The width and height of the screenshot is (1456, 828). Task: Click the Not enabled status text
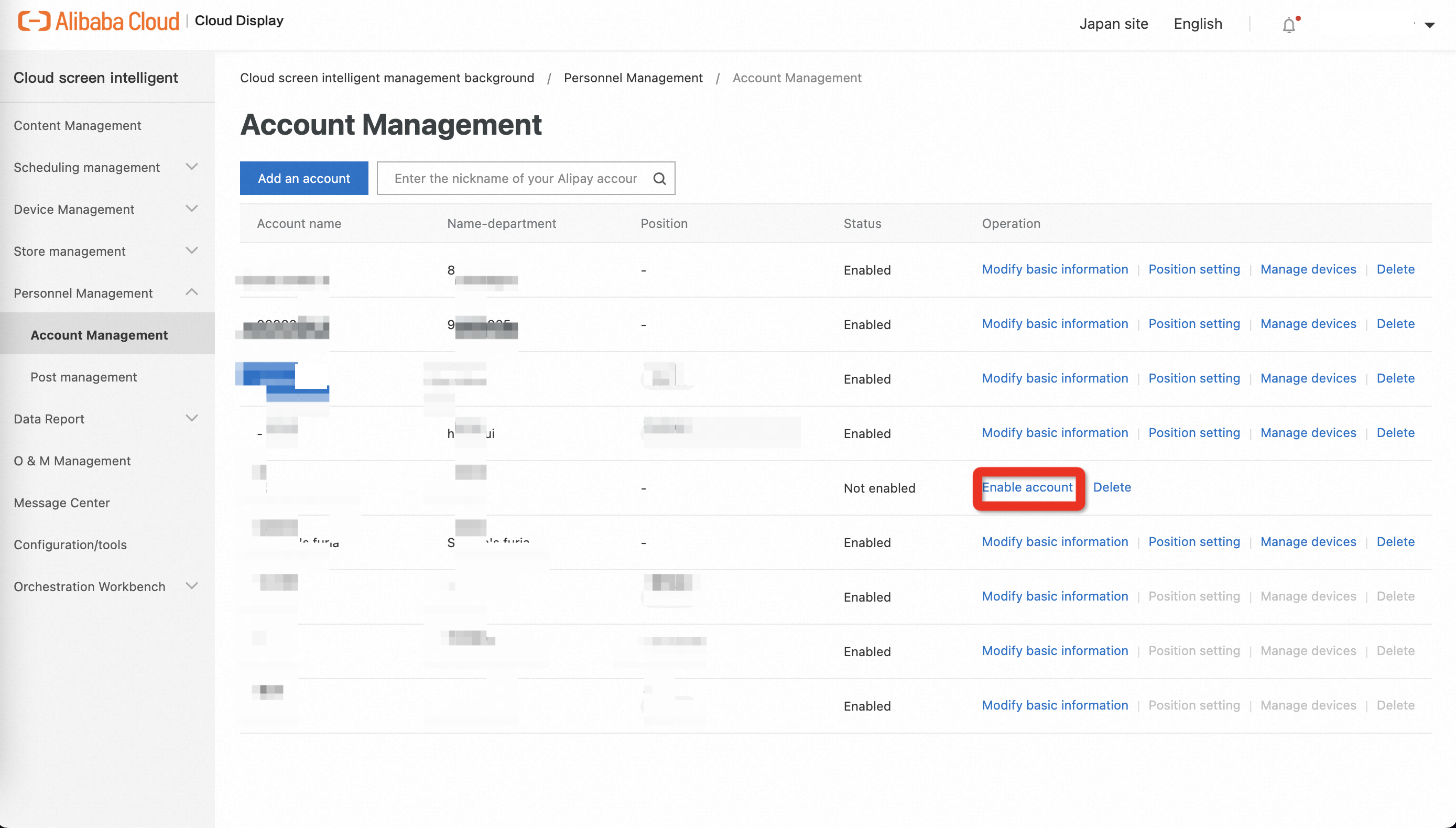point(879,488)
